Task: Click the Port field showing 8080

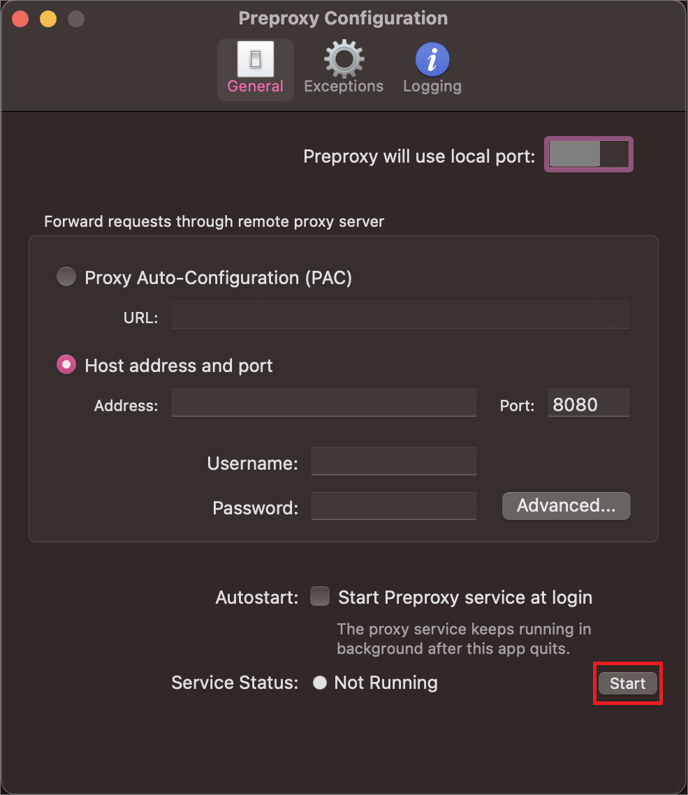Action: click(589, 403)
